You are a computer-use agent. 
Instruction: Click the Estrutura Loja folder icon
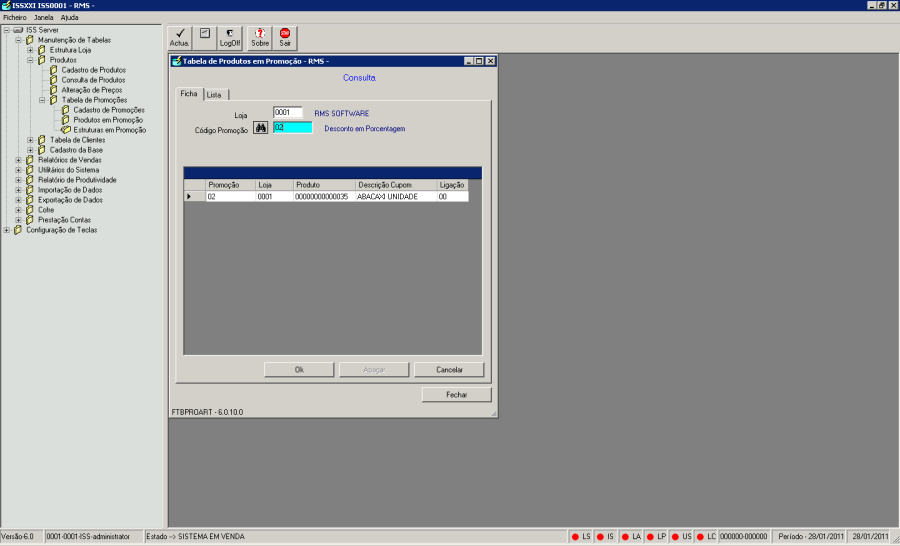[42, 50]
